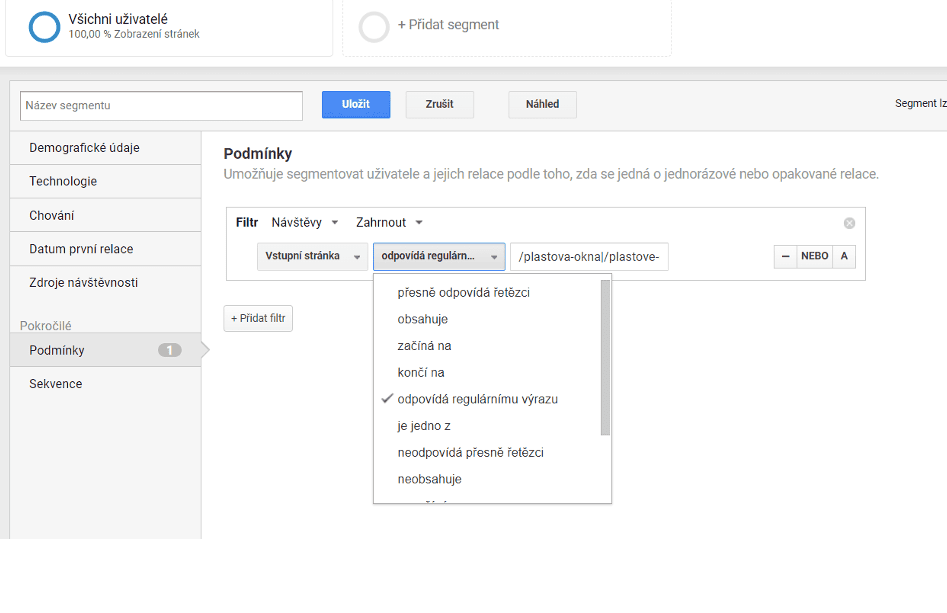The image size is (947, 613).
Task: Open the Vstupní stránka dimension dropdown
Action: click(312, 257)
